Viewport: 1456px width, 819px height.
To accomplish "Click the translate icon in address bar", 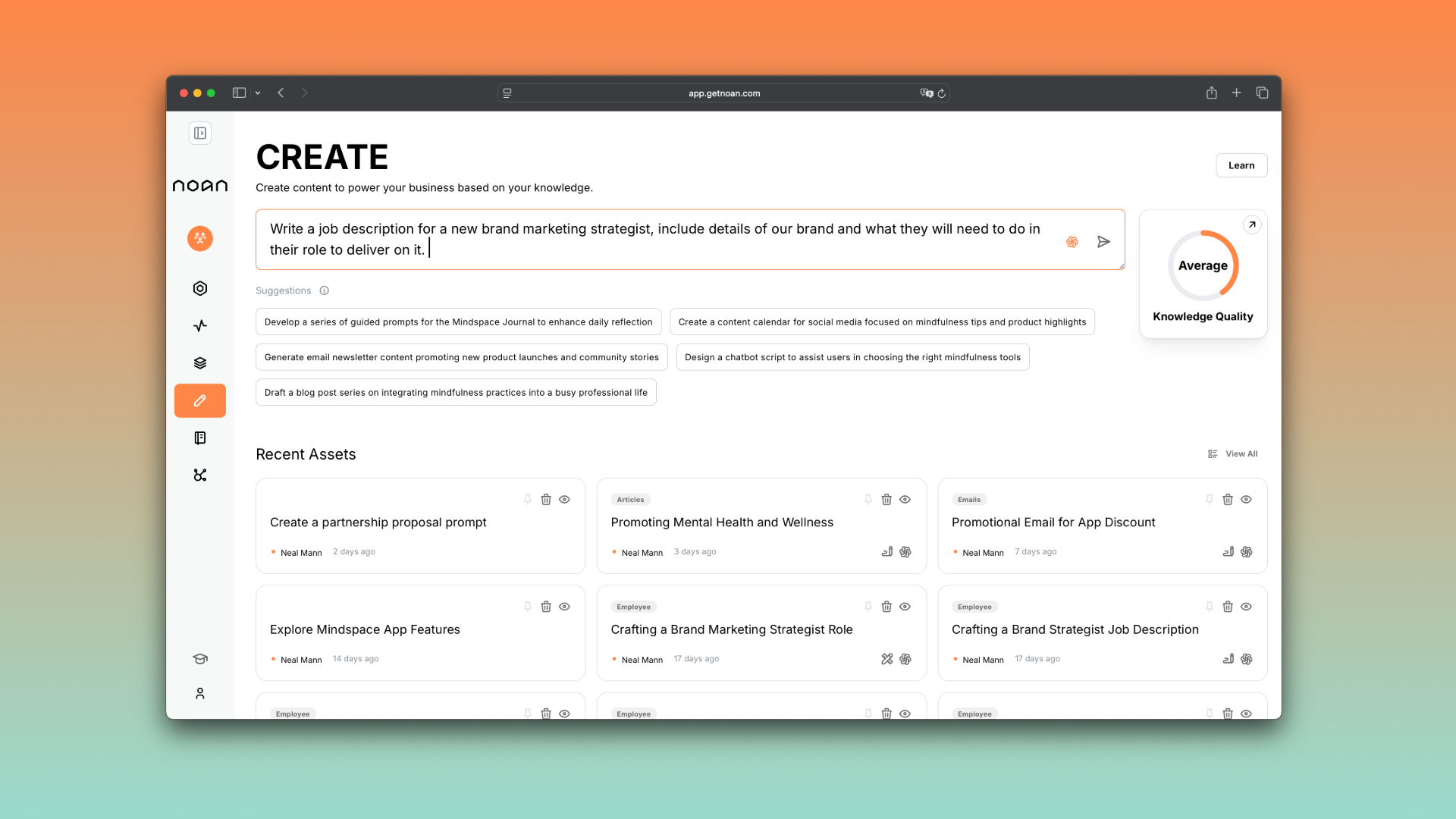I will tap(927, 93).
